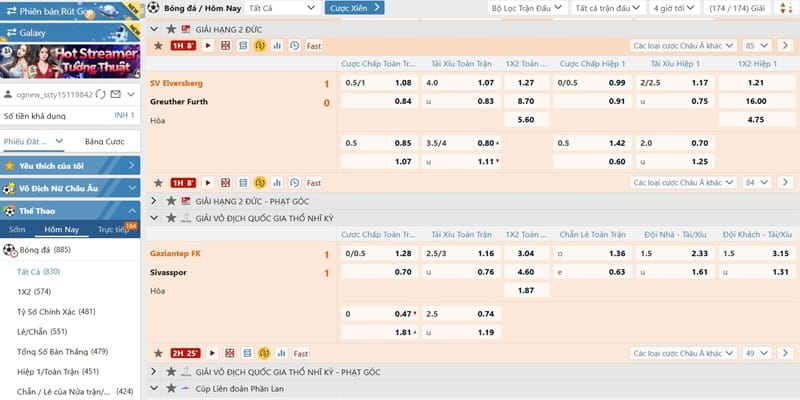Toggle favorite star for GIẢI VÔ ĐỊCH QUỐC GIA THỔ NHĨ KỲ

click(171, 218)
